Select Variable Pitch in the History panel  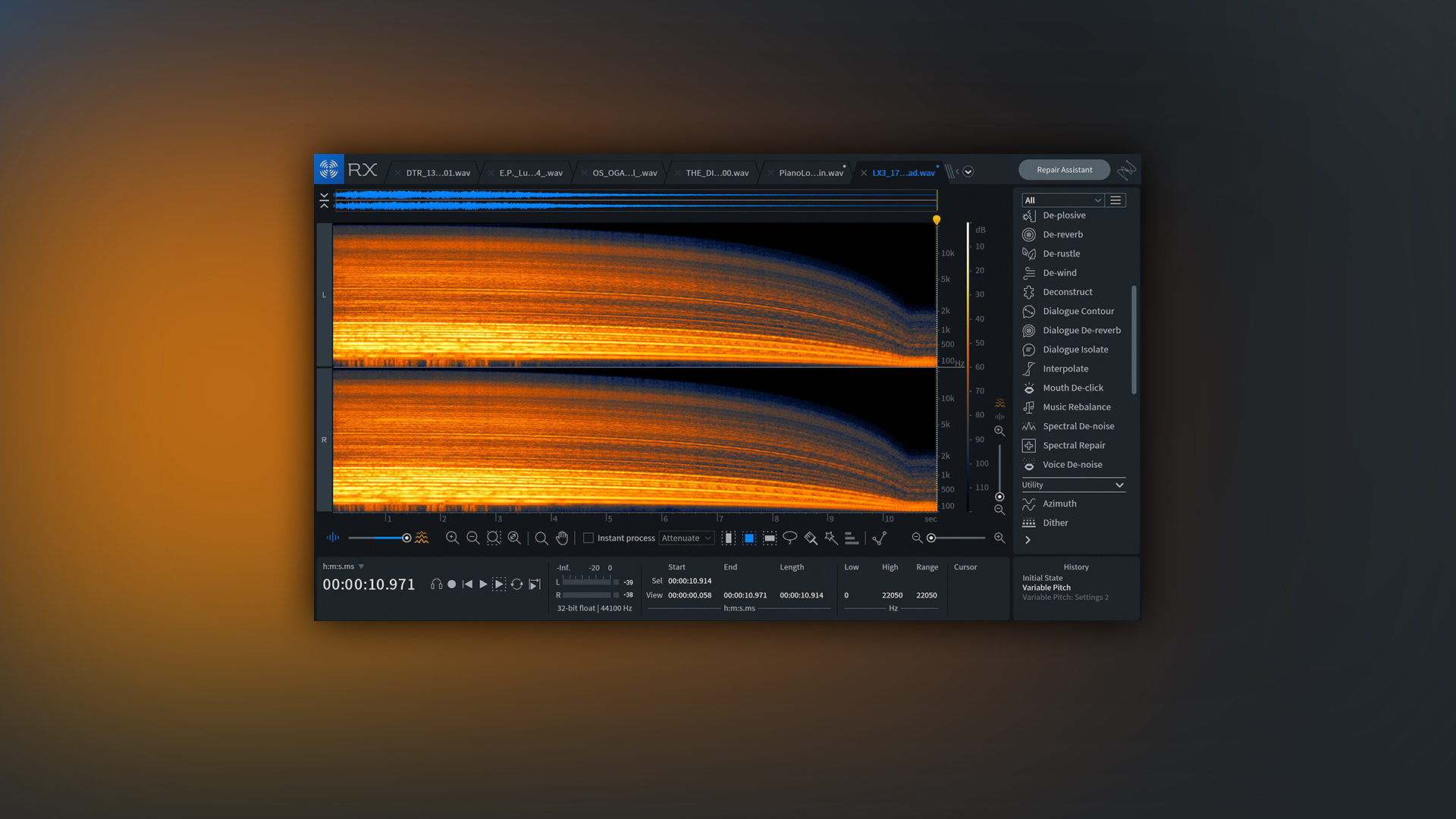pyautogui.click(x=1046, y=587)
